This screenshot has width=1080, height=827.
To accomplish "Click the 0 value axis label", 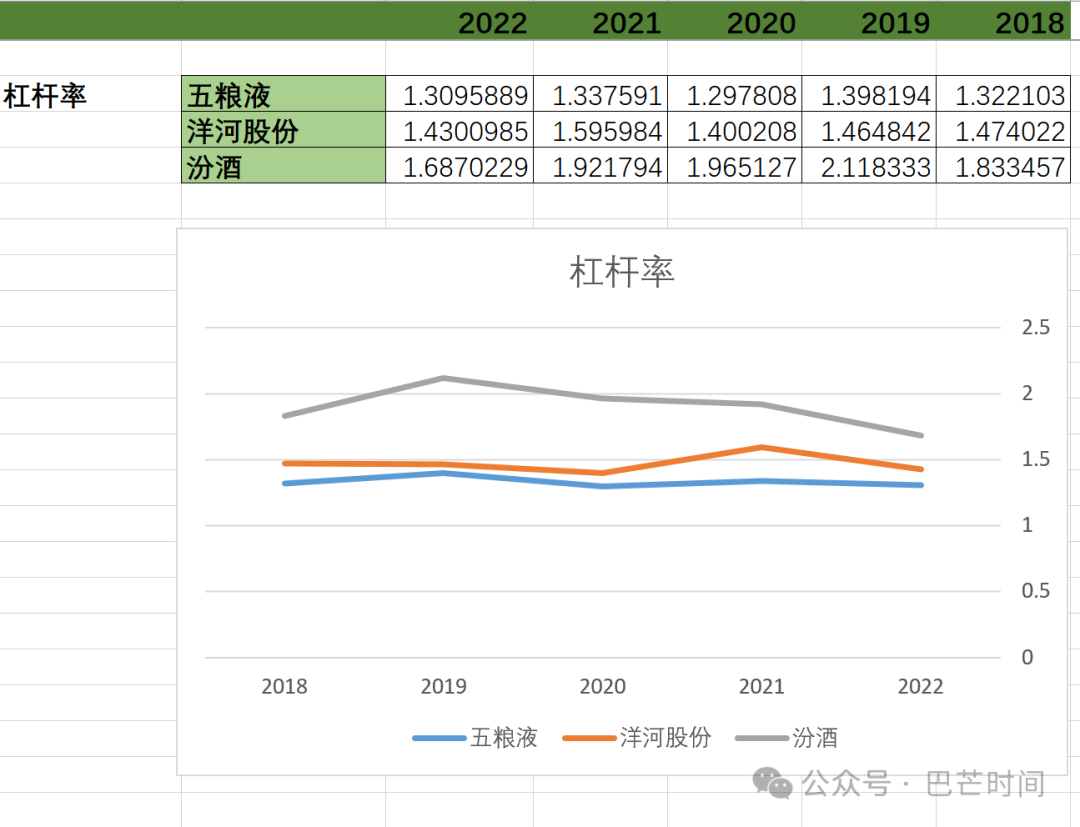I will point(1027,657).
